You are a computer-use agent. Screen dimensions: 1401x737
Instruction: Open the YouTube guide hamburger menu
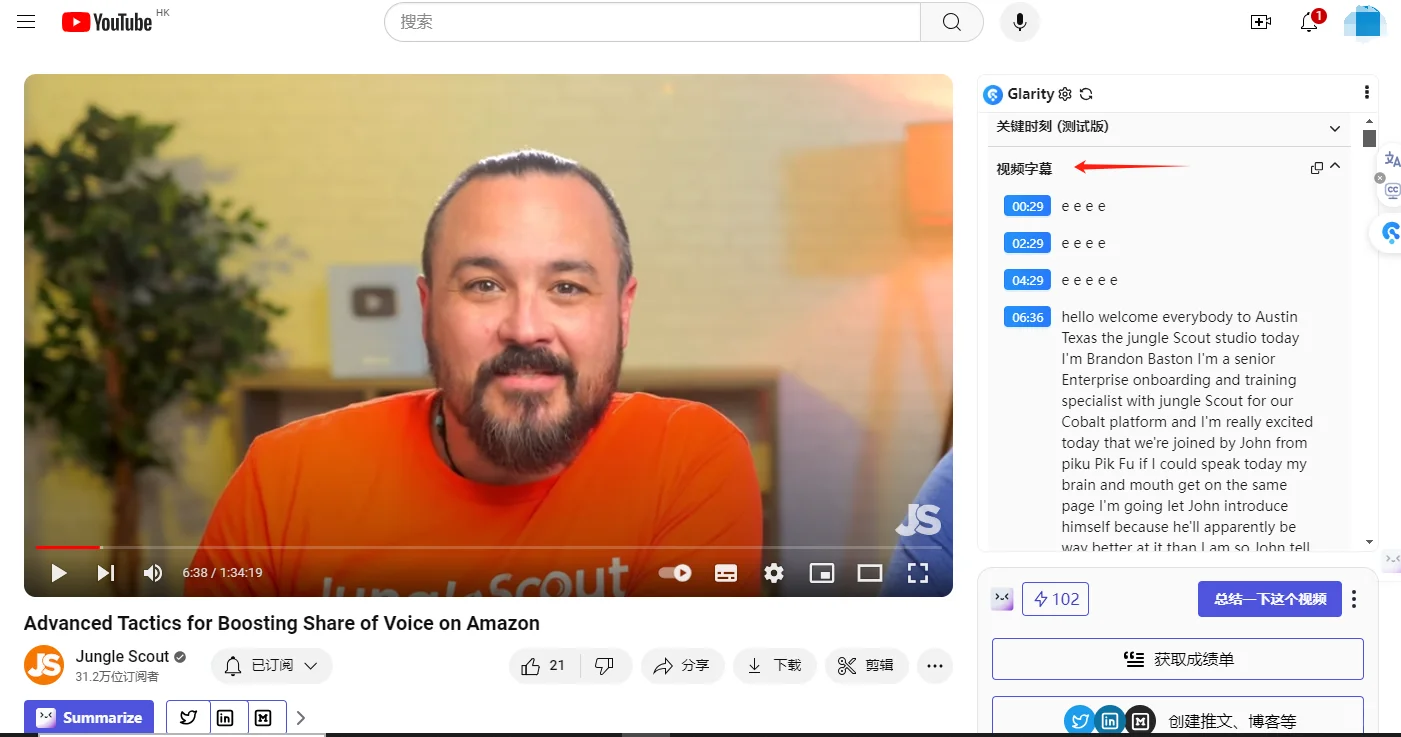(26, 22)
